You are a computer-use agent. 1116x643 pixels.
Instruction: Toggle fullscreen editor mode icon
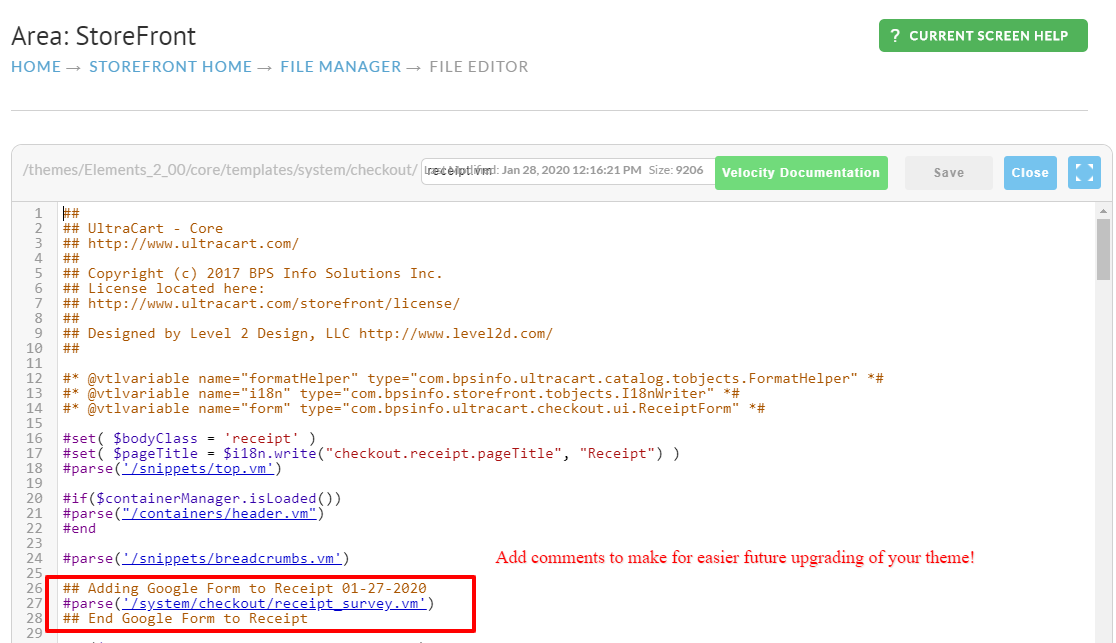1084,172
